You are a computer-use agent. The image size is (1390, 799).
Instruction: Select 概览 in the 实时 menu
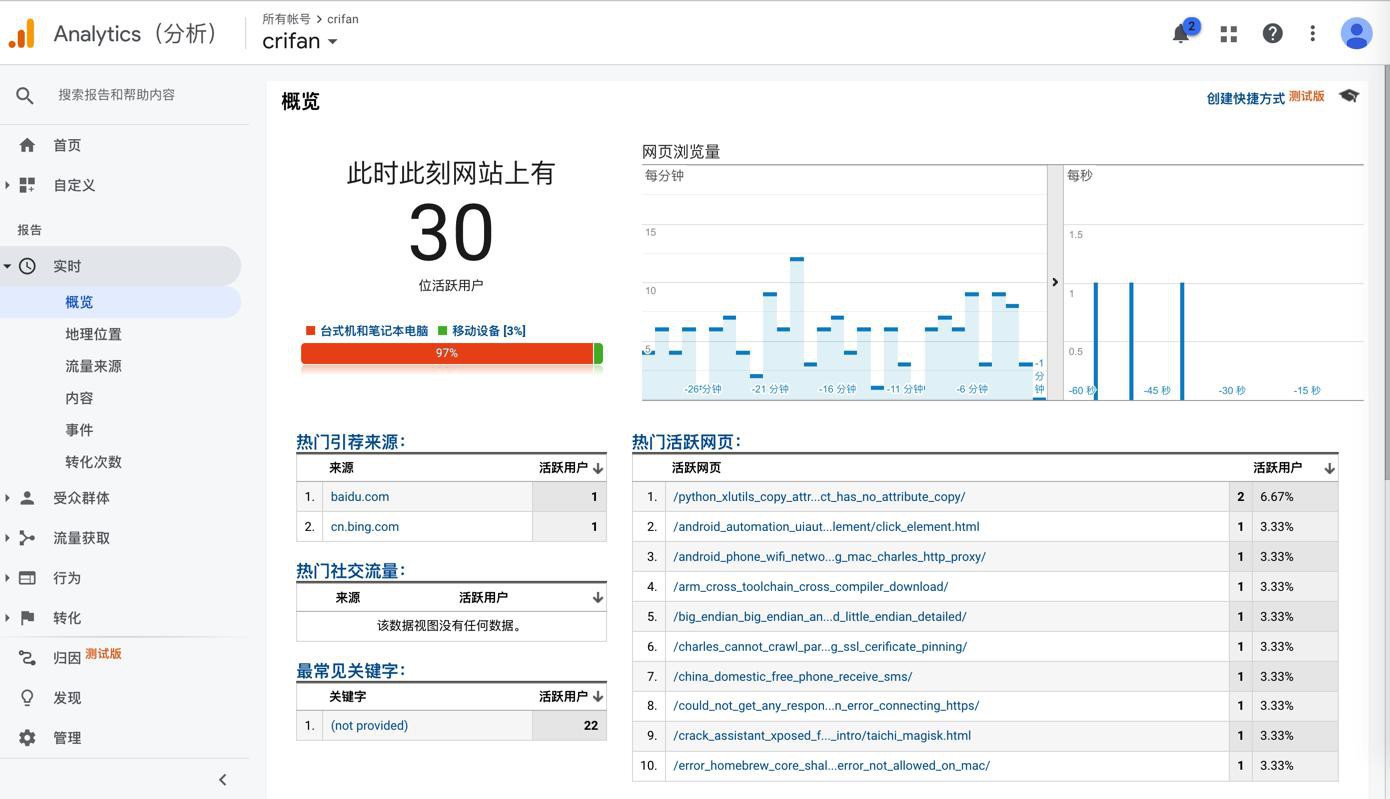[79, 302]
